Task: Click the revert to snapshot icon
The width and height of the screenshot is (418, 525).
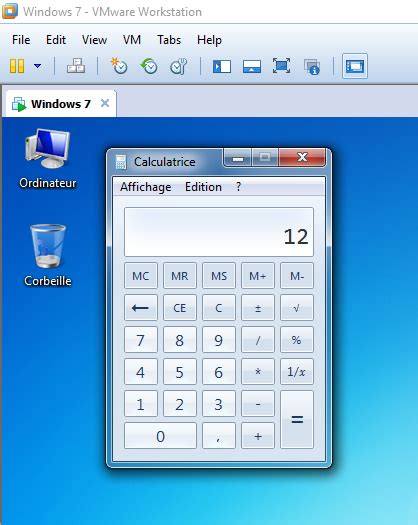Action: pos(149,66)
